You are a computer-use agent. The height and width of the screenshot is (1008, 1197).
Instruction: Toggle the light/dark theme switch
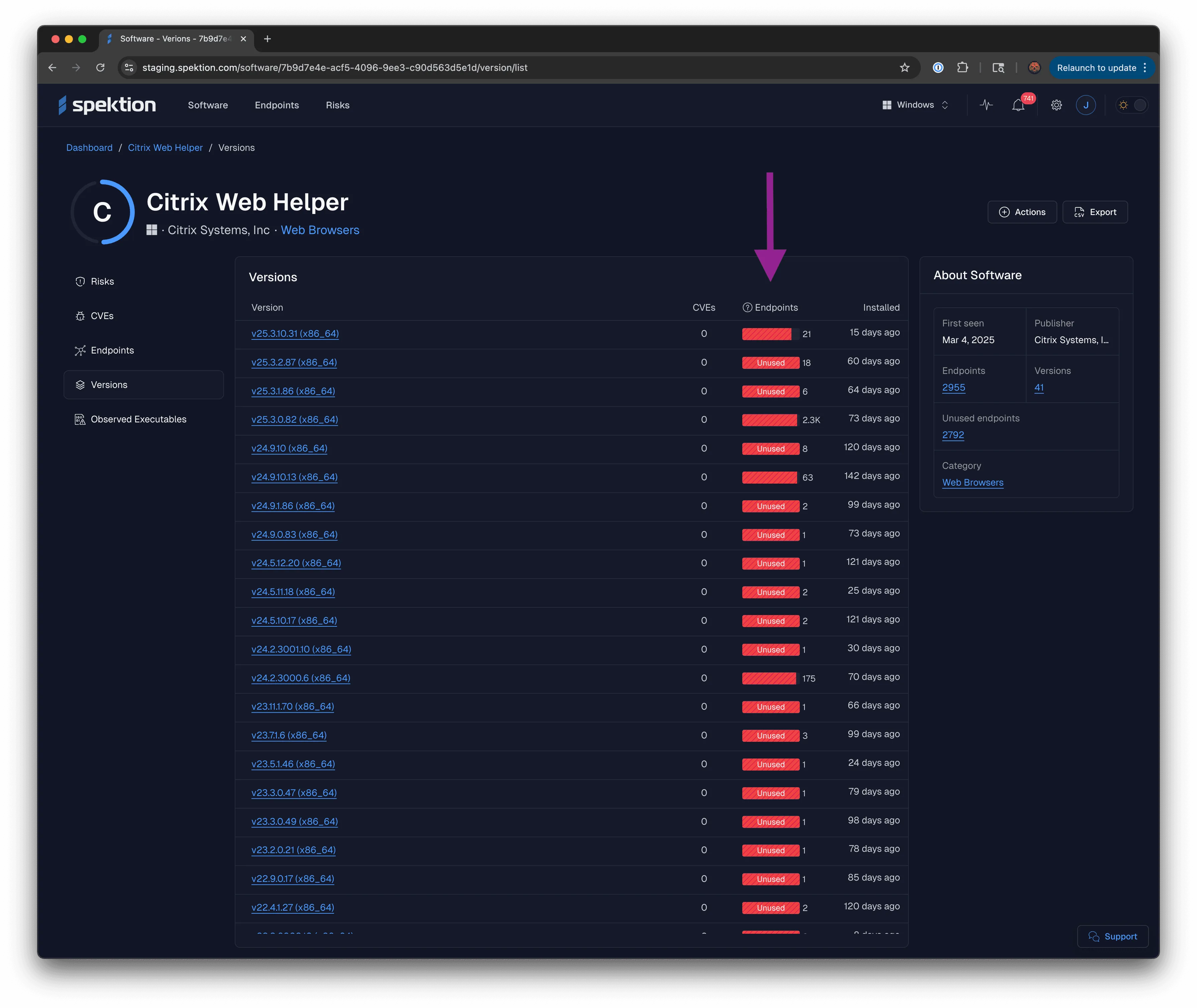[1132, 105]
